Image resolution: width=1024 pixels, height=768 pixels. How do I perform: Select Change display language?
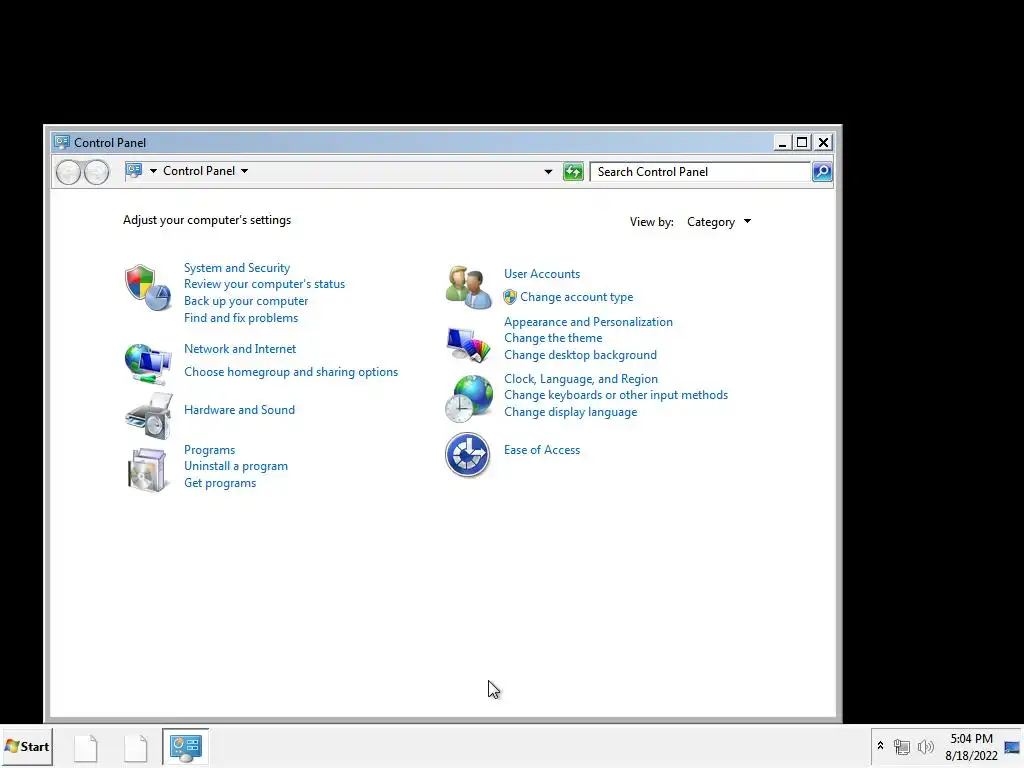(570, 412)
